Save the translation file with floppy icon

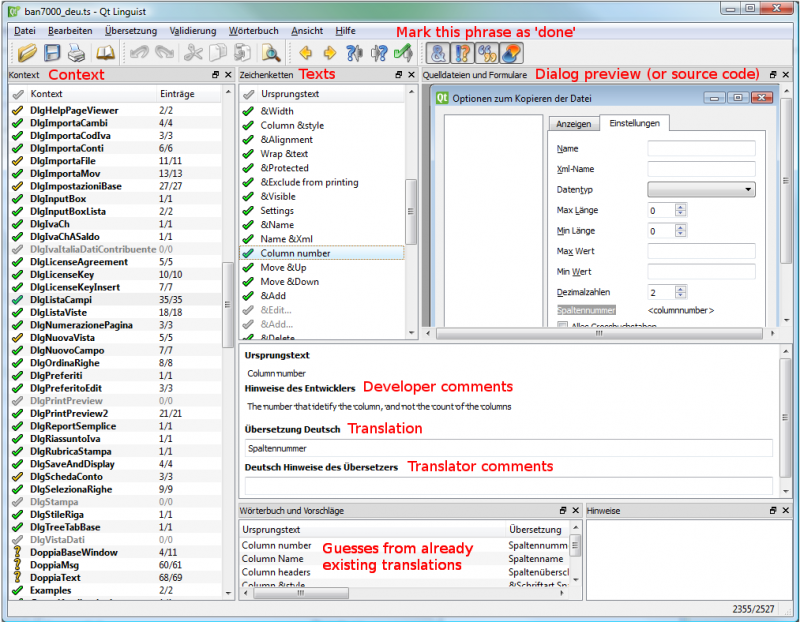coord(52,53)
